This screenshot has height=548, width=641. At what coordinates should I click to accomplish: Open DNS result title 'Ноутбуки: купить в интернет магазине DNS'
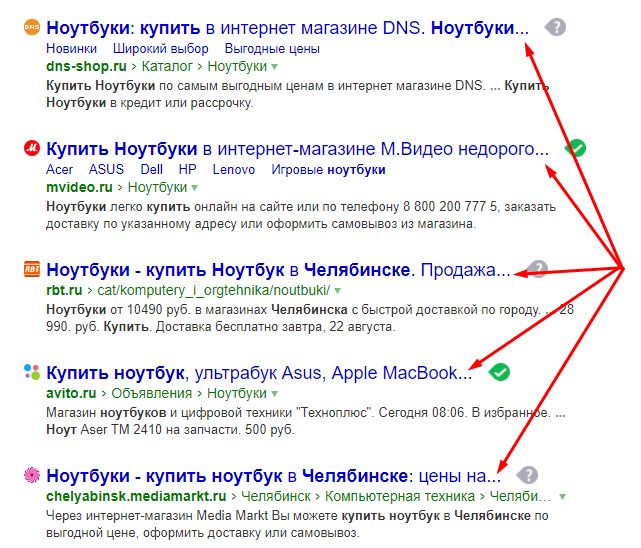pyautogui.click(x=287, y=28)
